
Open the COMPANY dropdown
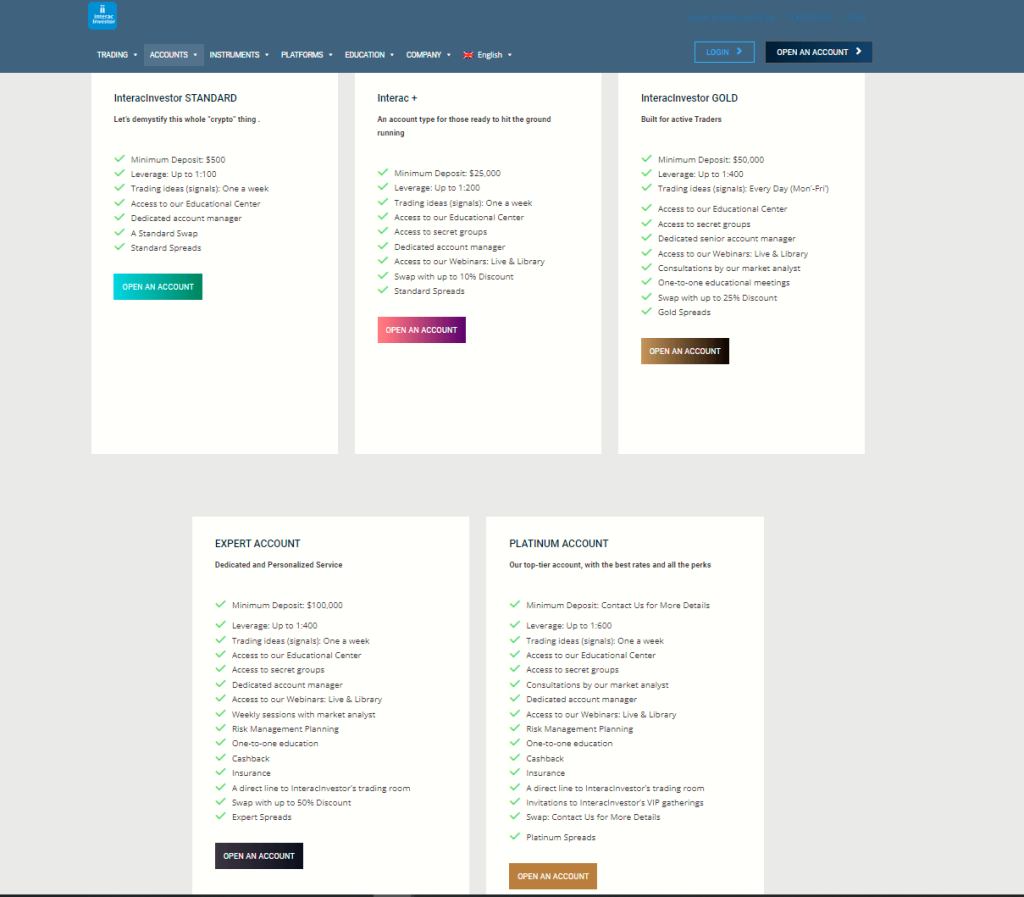pos(428,55)
